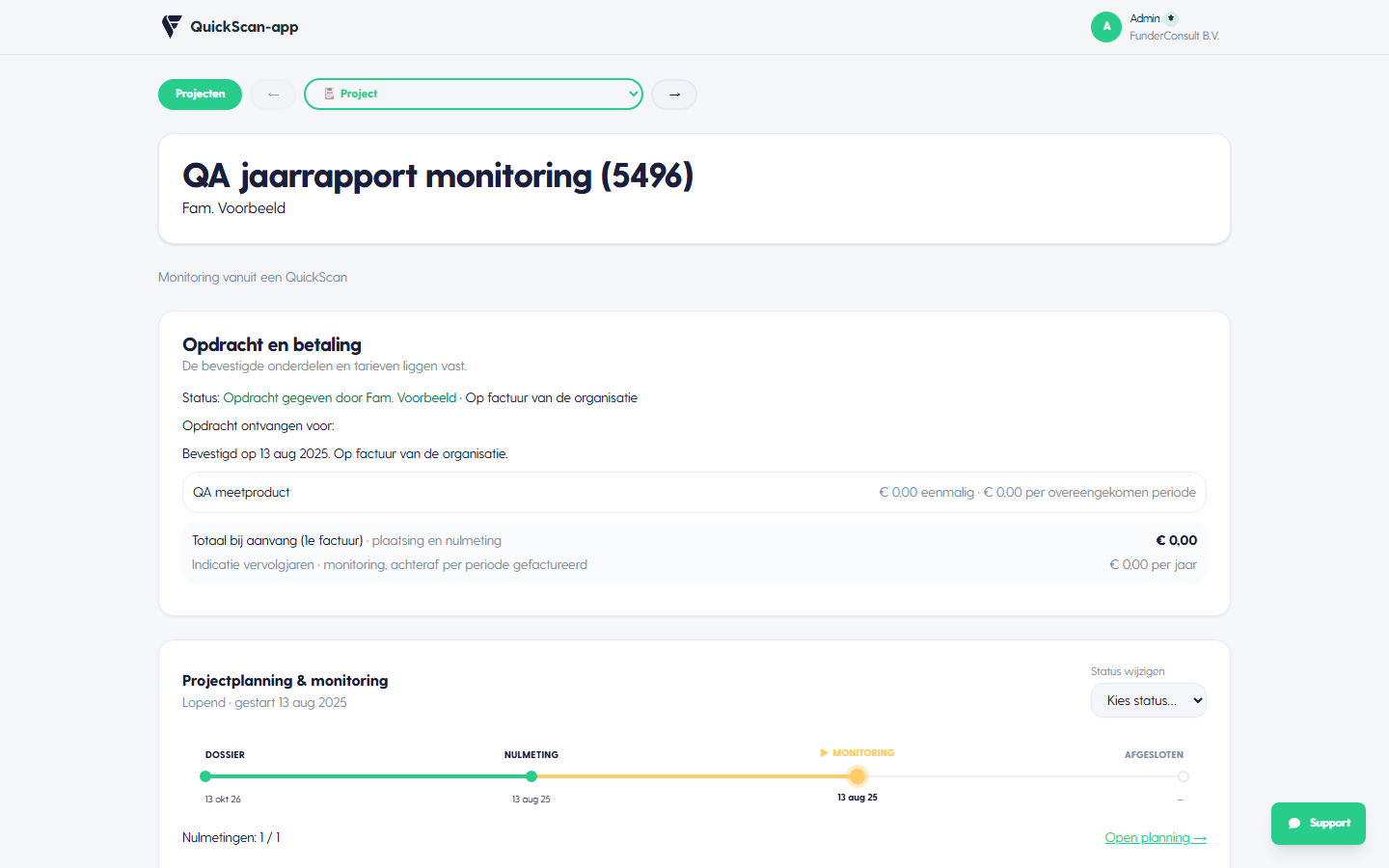1389x868 pixels.
Task: Go to previous project with left arrow
Action: tap(273, 95)
